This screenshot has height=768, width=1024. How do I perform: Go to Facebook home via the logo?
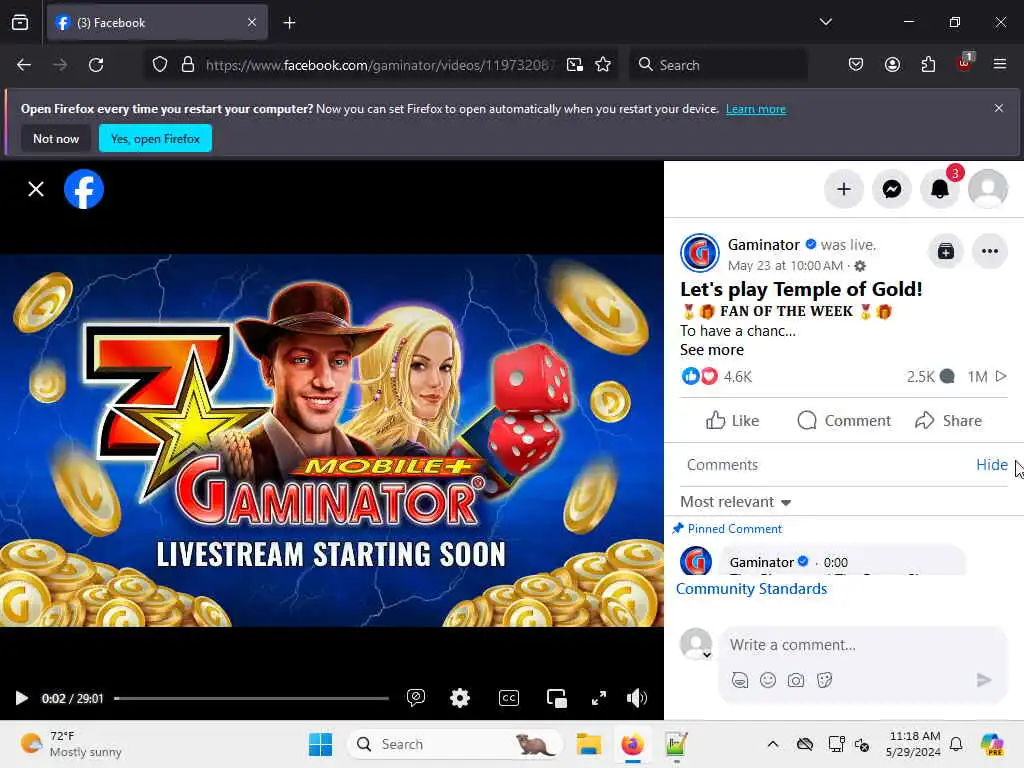click(84, 189)
